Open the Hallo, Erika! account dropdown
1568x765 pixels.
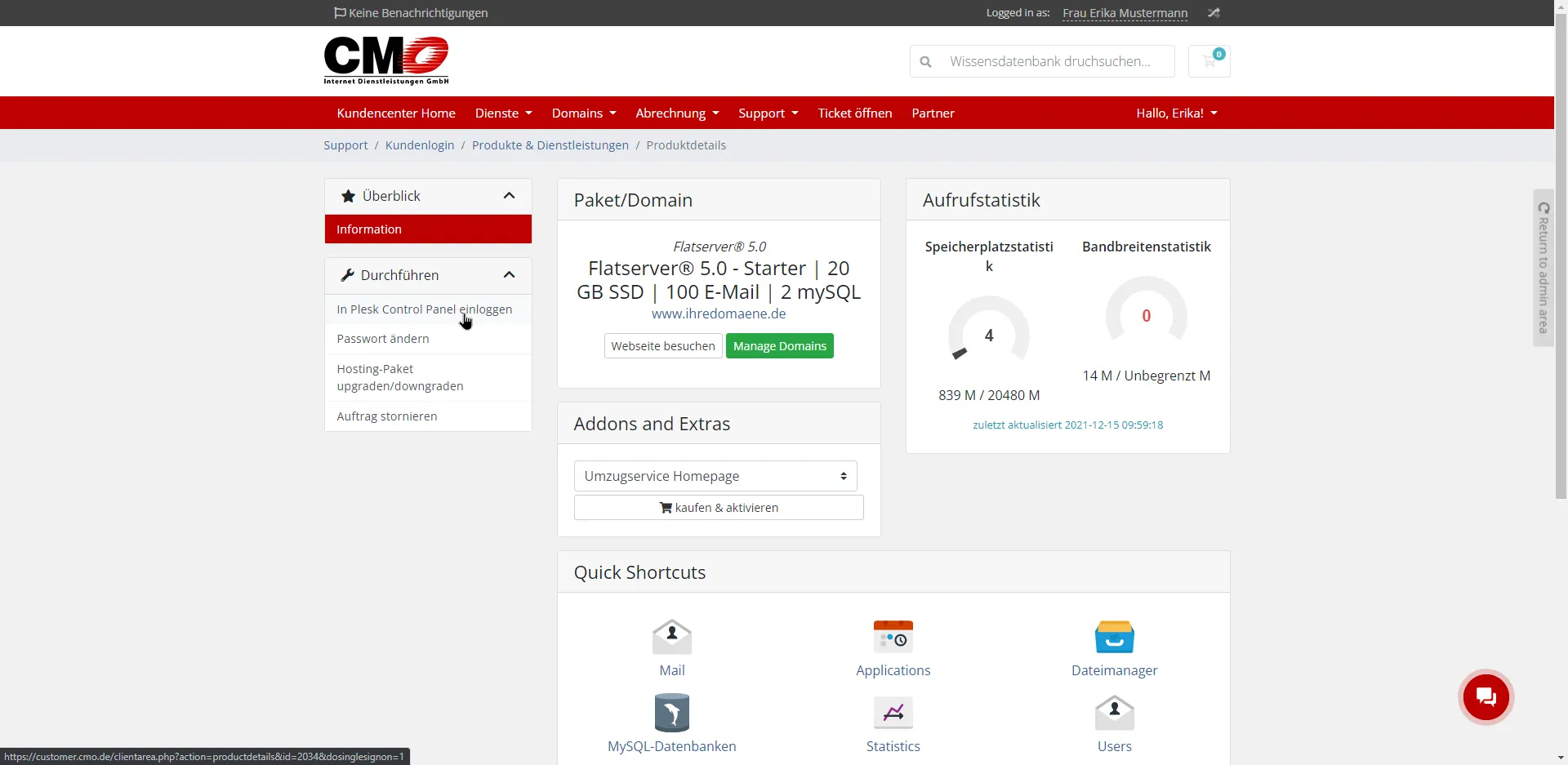click(1177, 113)
